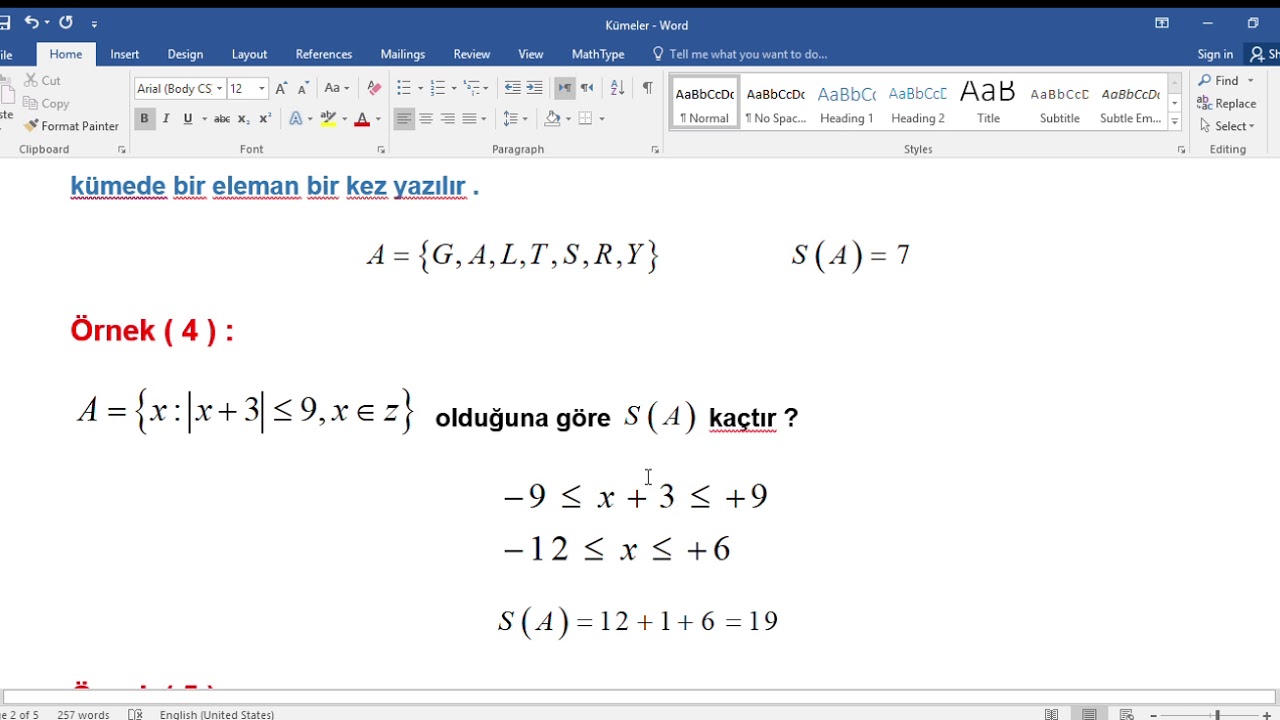
Task: Toggle Subscript formatting
Action: coord(244,118)
